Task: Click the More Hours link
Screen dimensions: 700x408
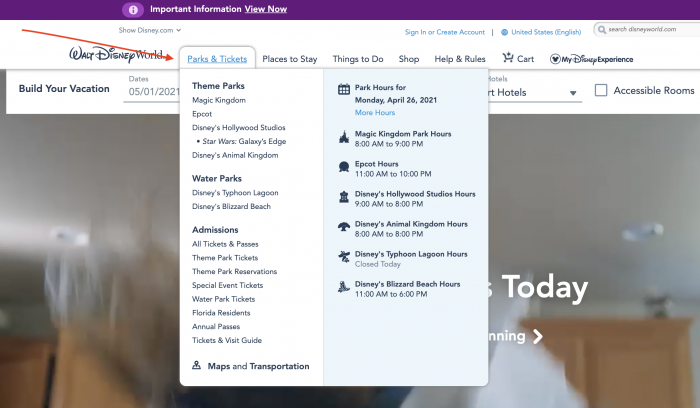Action: point(375,112)
